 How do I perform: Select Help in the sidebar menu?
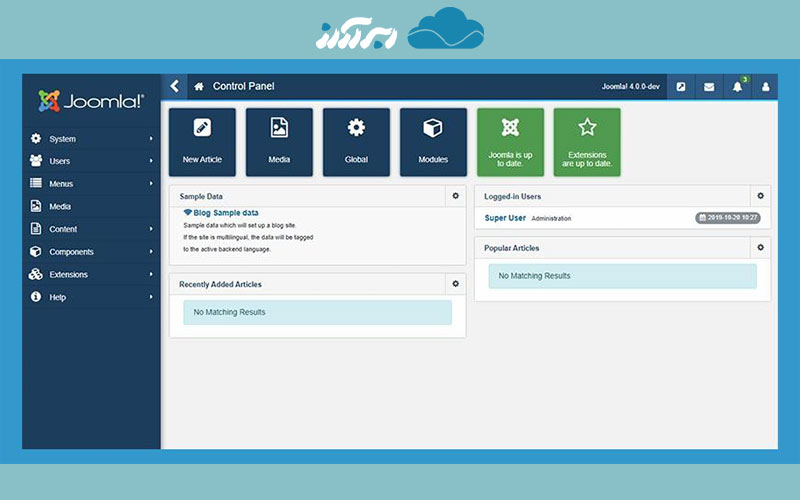tap(57, 297)
